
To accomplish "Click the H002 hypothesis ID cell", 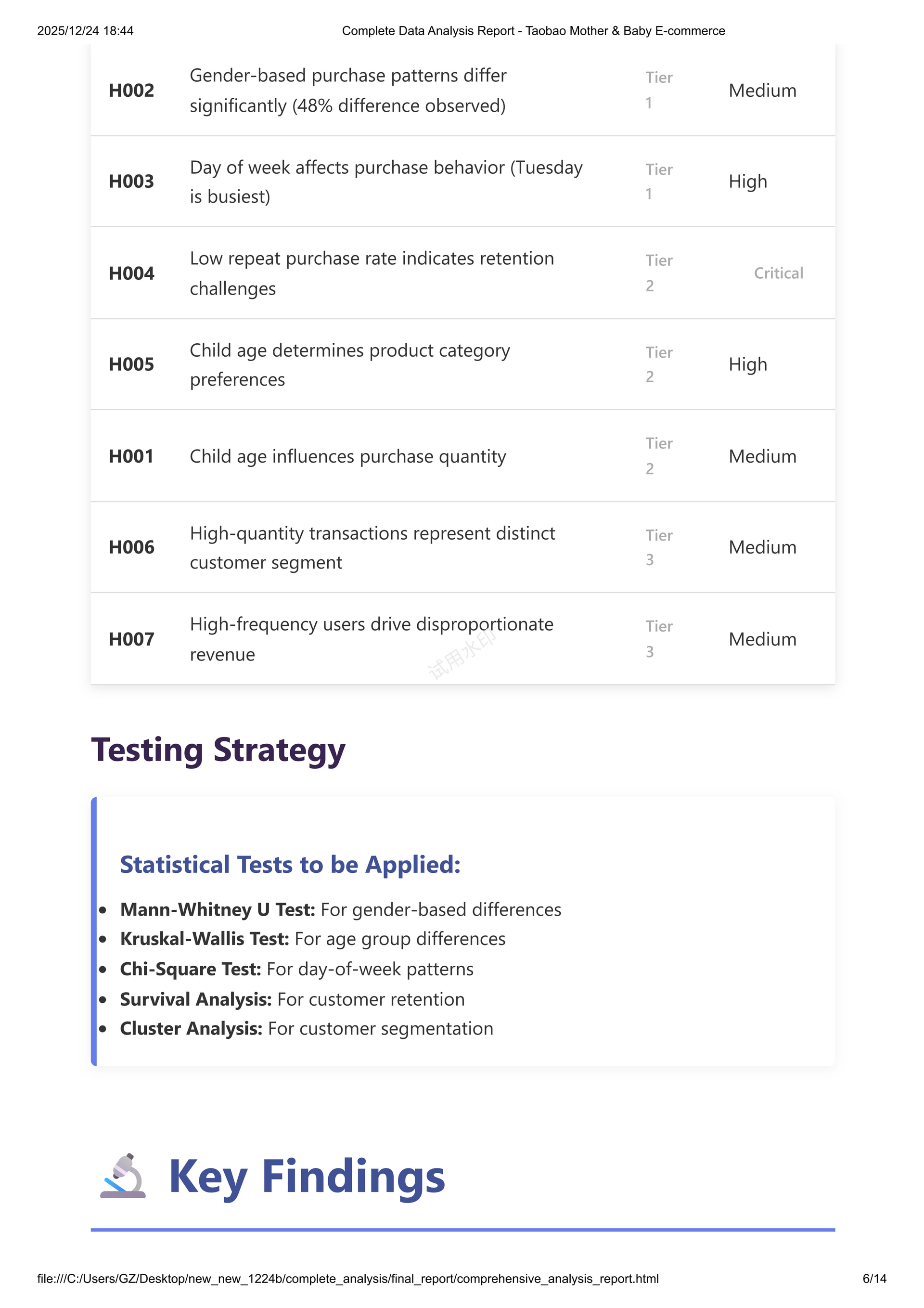I will (x=131, y=90).
